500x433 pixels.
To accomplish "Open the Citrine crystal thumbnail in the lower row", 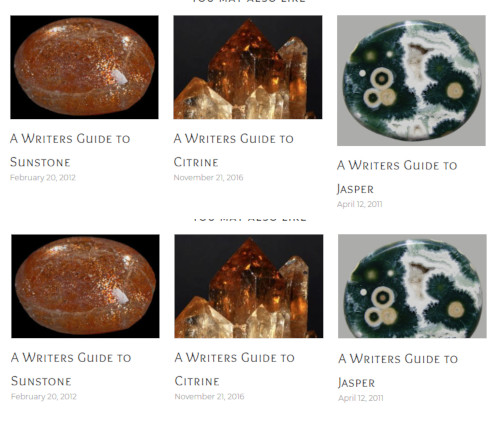I will coord(249,286).
